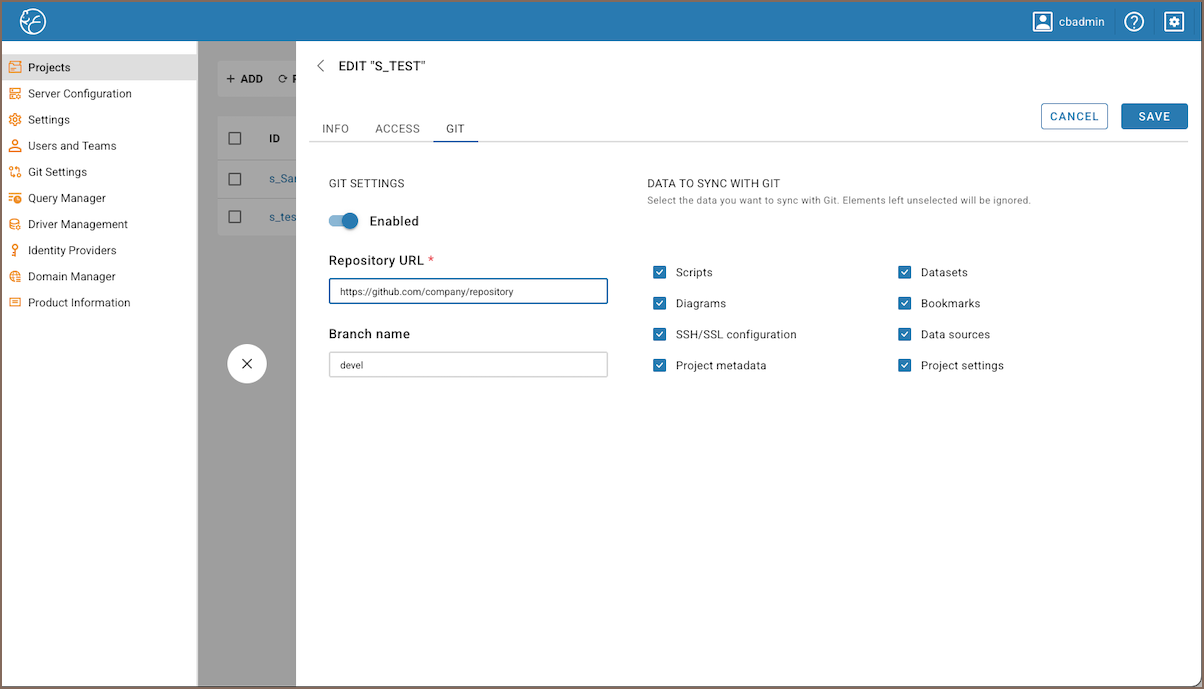Click the CloudBeaver logo icon

pyautogui.click(x=33, y=21)
